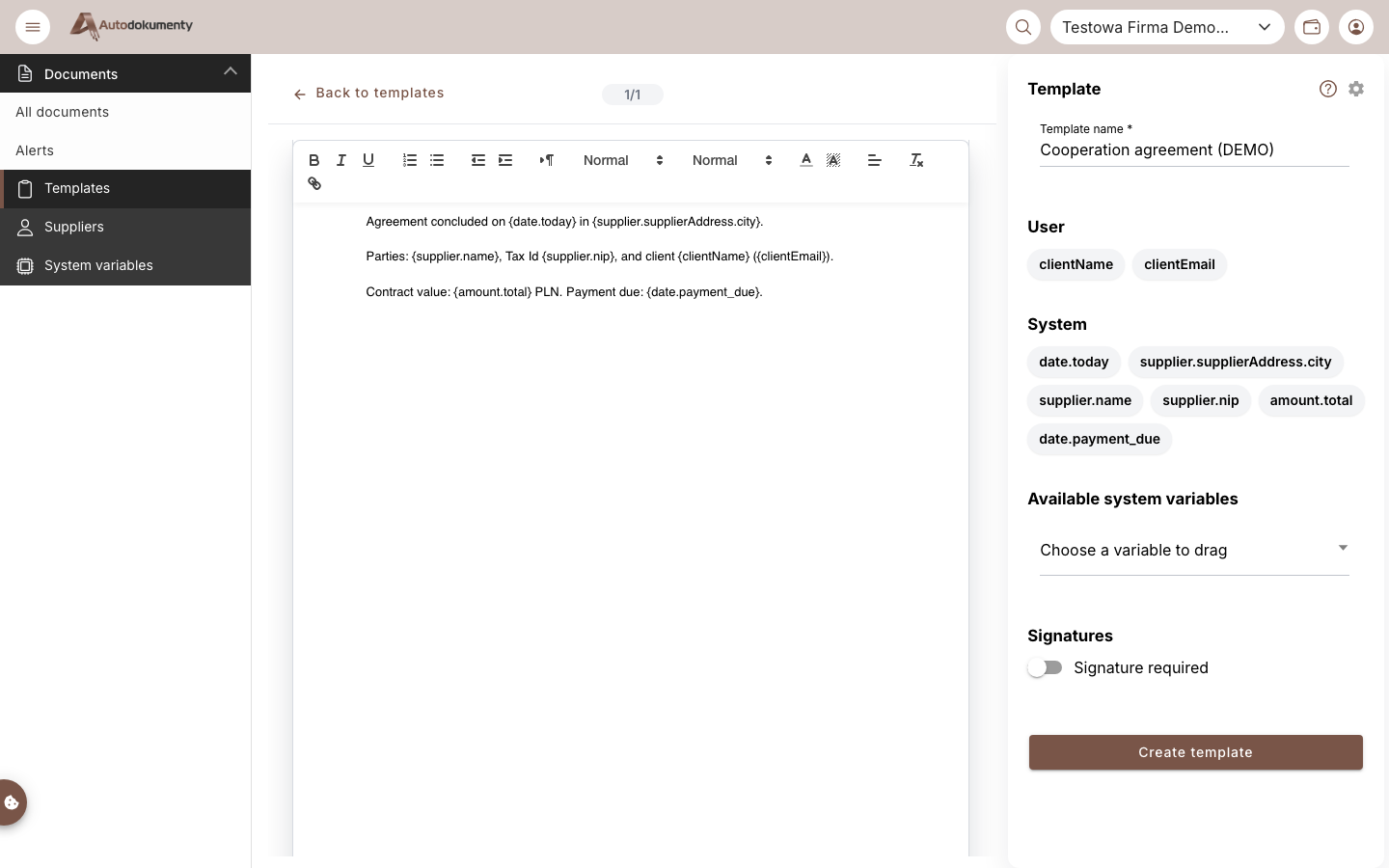The height and width of the screenshot is (868, 1389).
Task: Open the text background color picker
Action: tap(833, 160)
